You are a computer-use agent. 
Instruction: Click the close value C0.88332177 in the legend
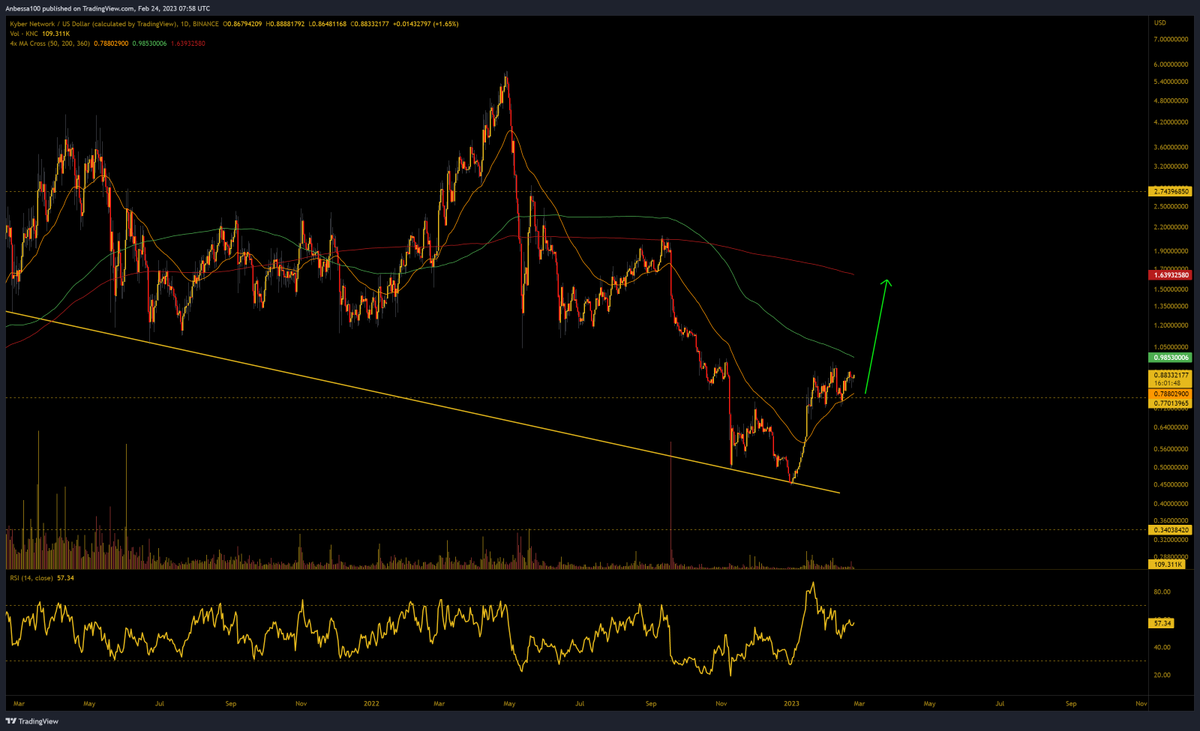[x=370, y=24]
